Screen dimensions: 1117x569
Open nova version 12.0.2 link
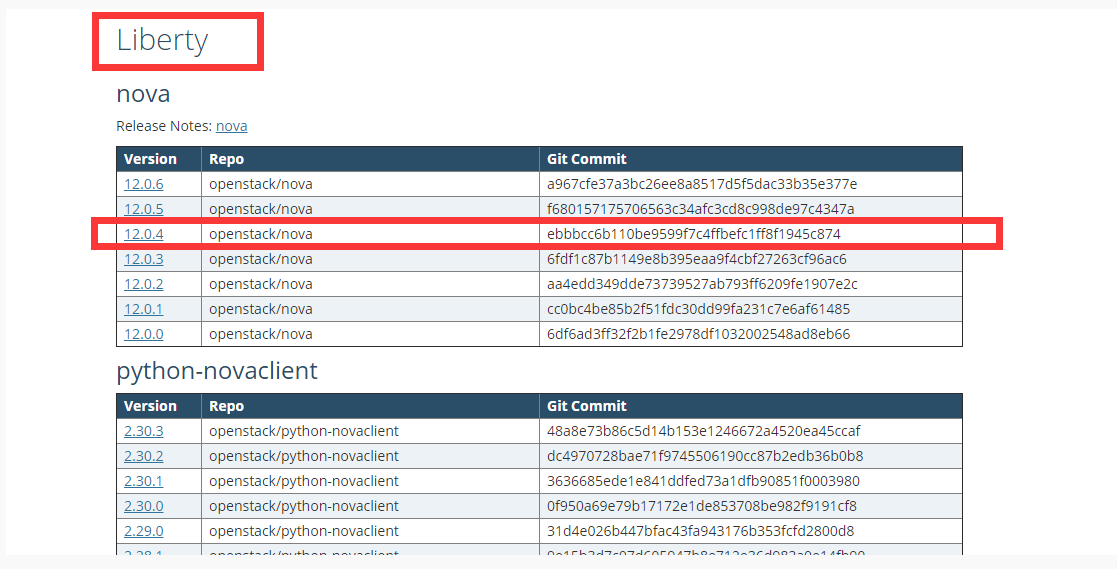[x=143, y=284]
